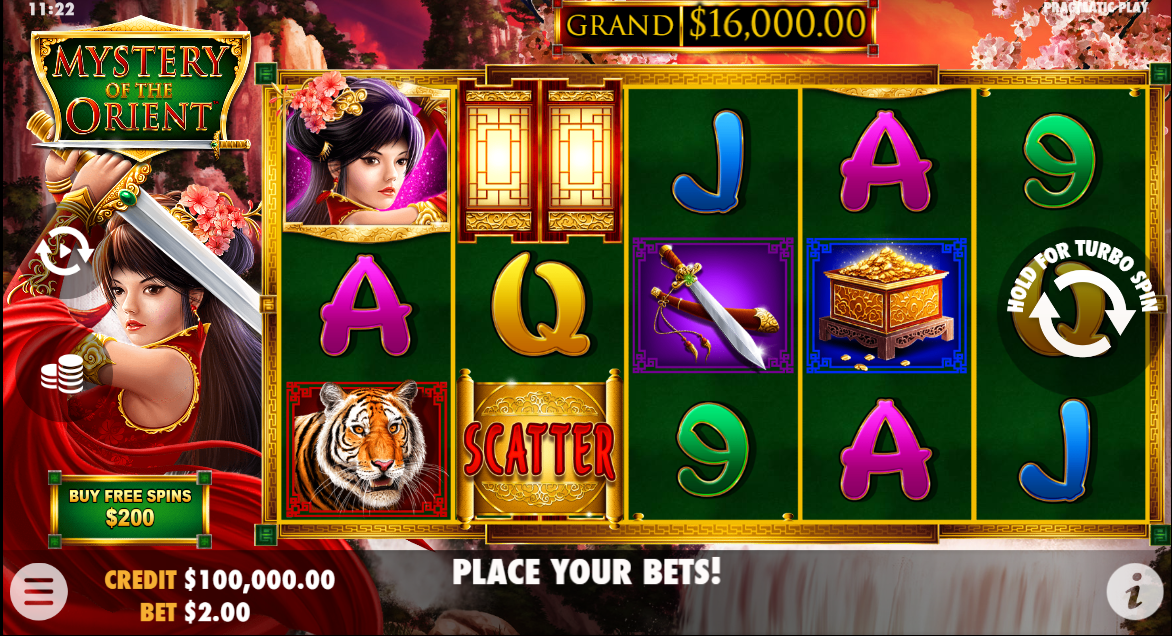The height and width of the screenshot is (636, 1172).
Task: Click the gold treasure chest symbol
Action: click(886, 306)
